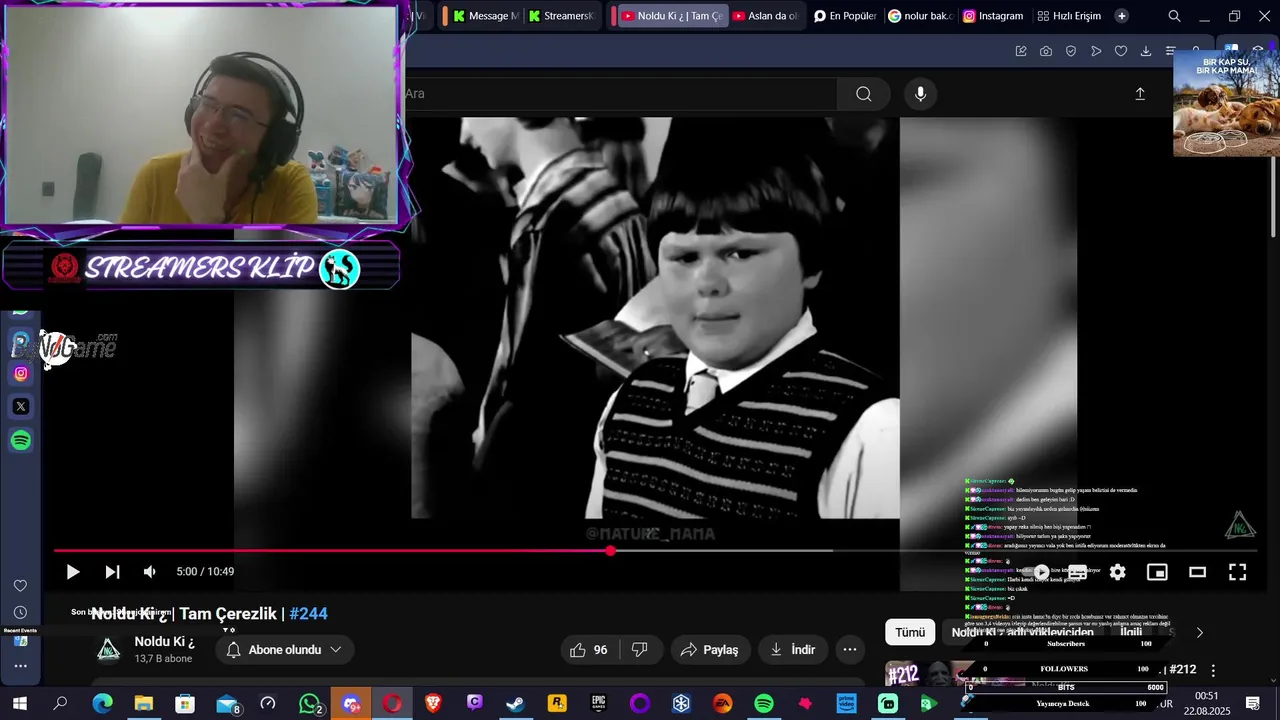This screenshot has width=1280, height=720.
Task: Open Windows taskbar search
Action: [x=60, y=704]
